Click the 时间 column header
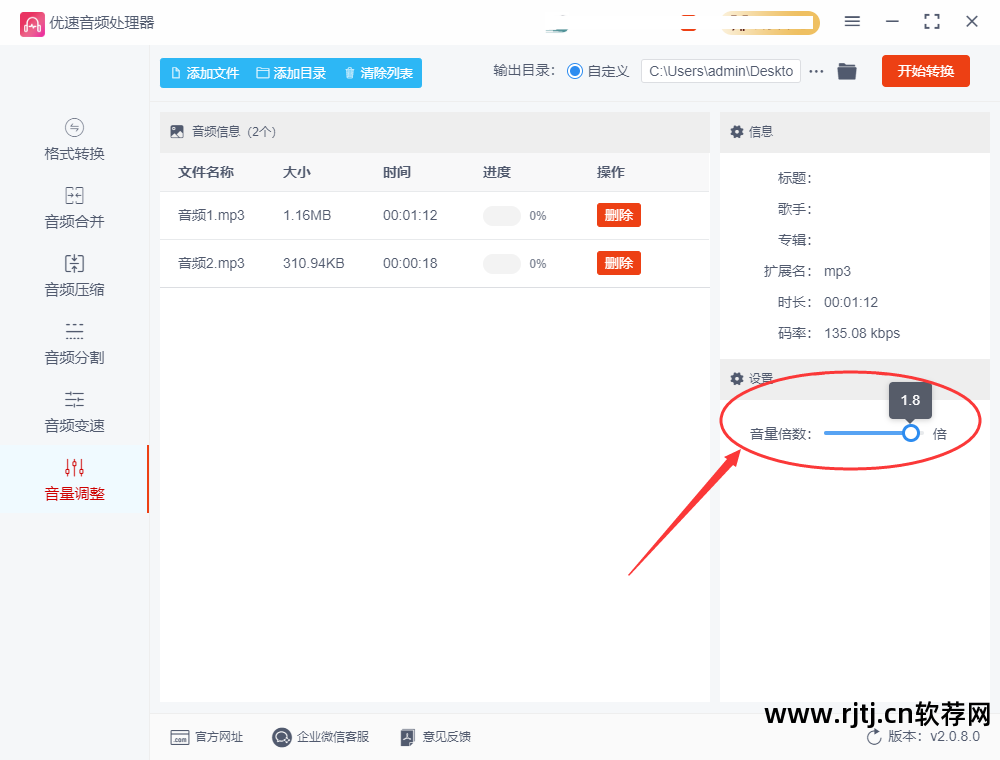 (x=397, y=172)
